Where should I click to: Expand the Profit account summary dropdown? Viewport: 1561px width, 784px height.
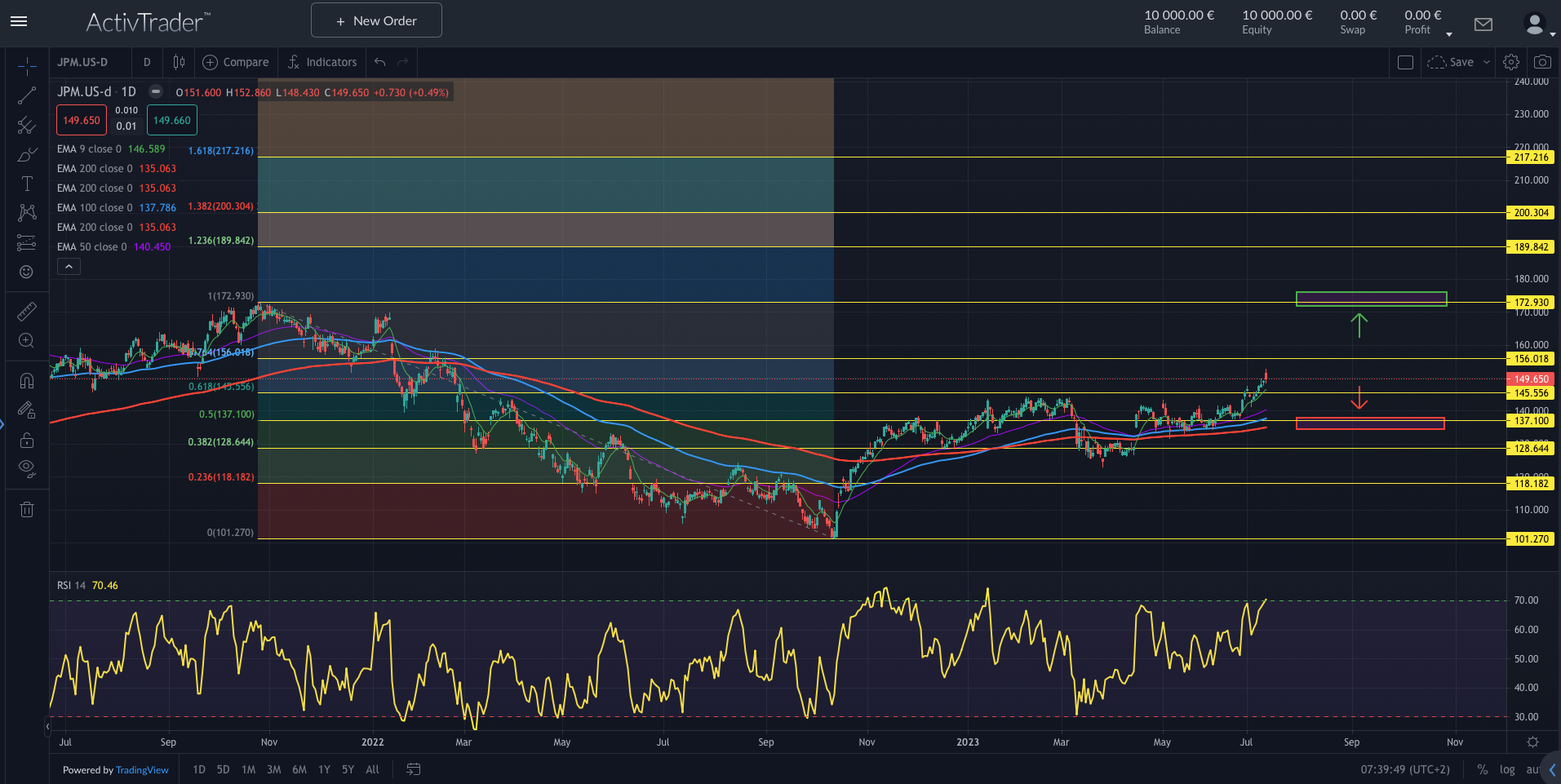click(x=1448, y=33)
